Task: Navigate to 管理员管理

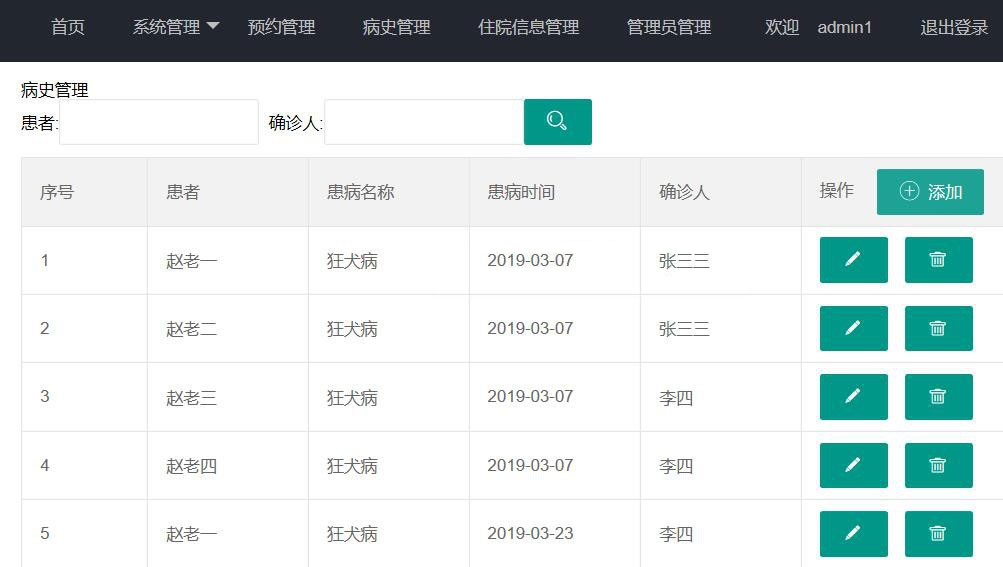Action: tap(669, 28)
